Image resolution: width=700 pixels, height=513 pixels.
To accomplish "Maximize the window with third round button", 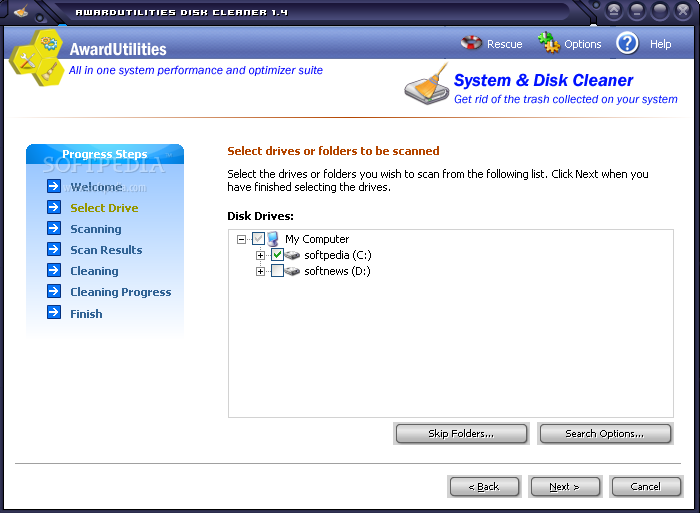I will [660, 10].
